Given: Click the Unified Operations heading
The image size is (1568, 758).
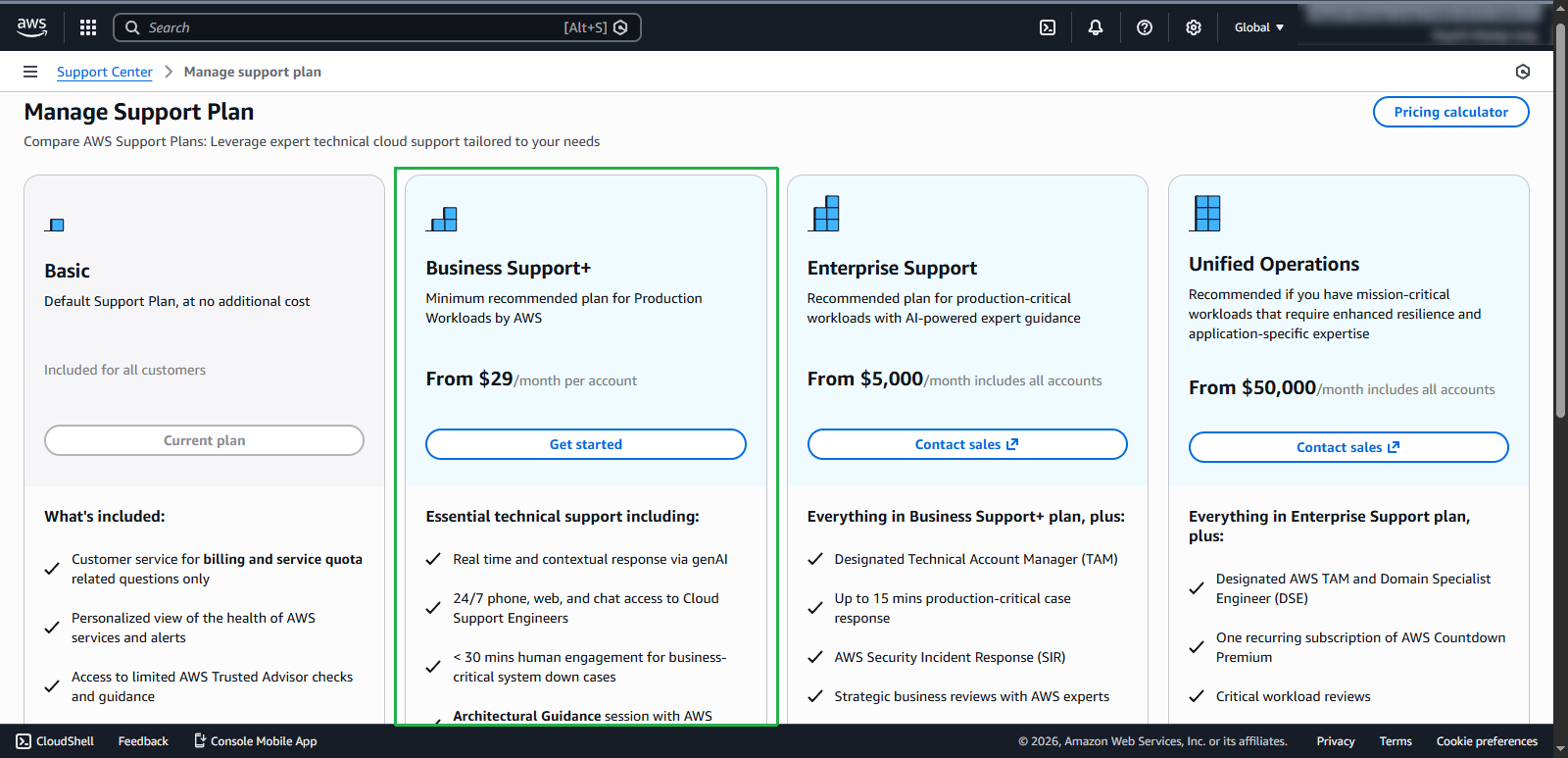Looking at the screenshot, I should click(x=1274, y=264).
